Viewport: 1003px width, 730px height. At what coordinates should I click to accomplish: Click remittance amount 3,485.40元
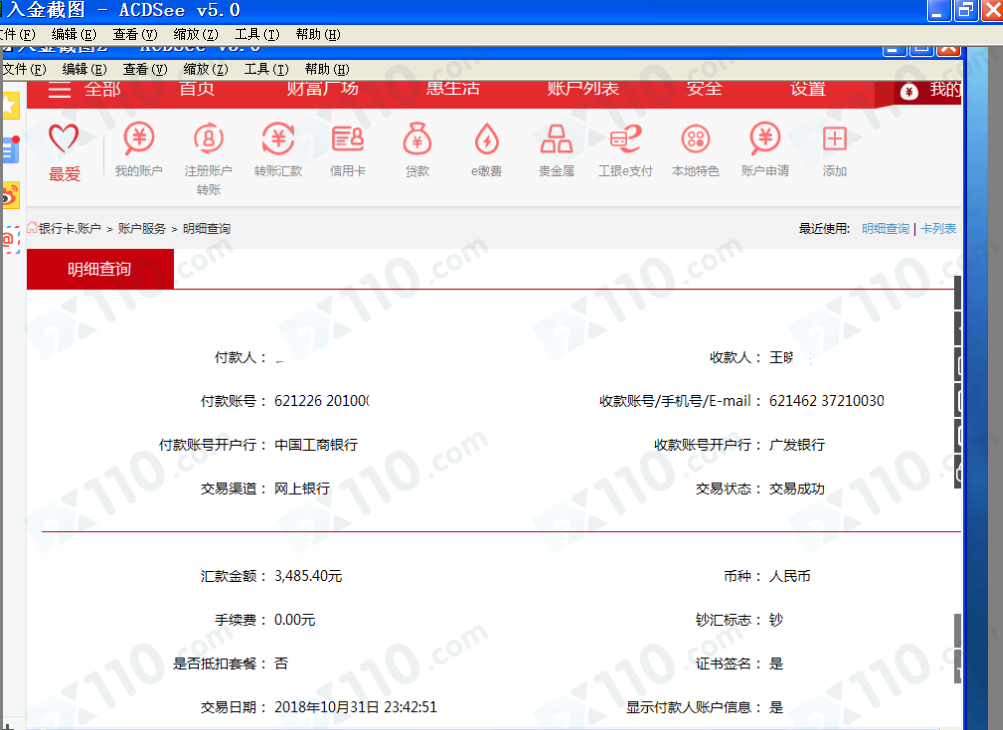click(308, 576)
